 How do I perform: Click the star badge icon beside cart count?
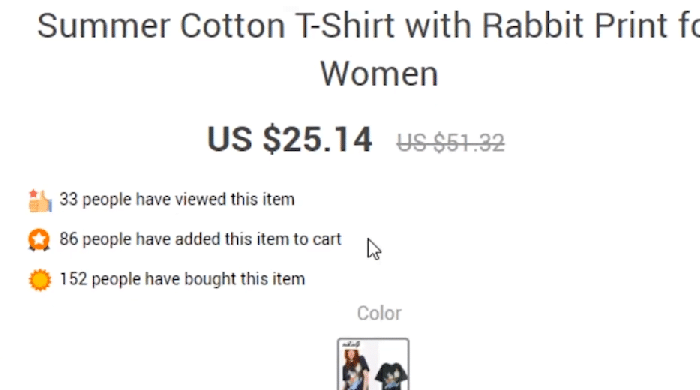pyautogui.click(x=39, y=240)
